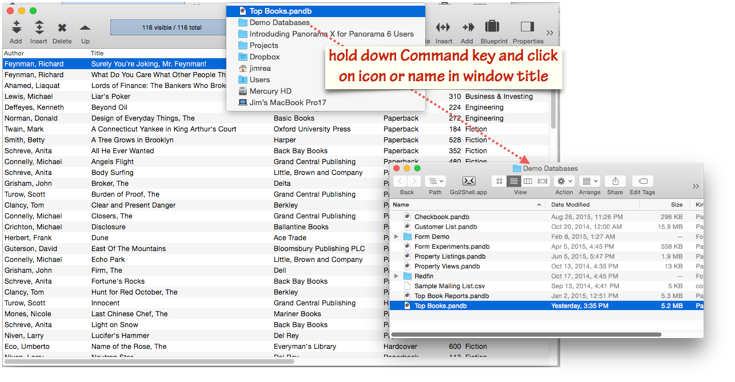
Task: Choose Jim's MacBook Pro17 in menu
Action: tap(326, 102)
